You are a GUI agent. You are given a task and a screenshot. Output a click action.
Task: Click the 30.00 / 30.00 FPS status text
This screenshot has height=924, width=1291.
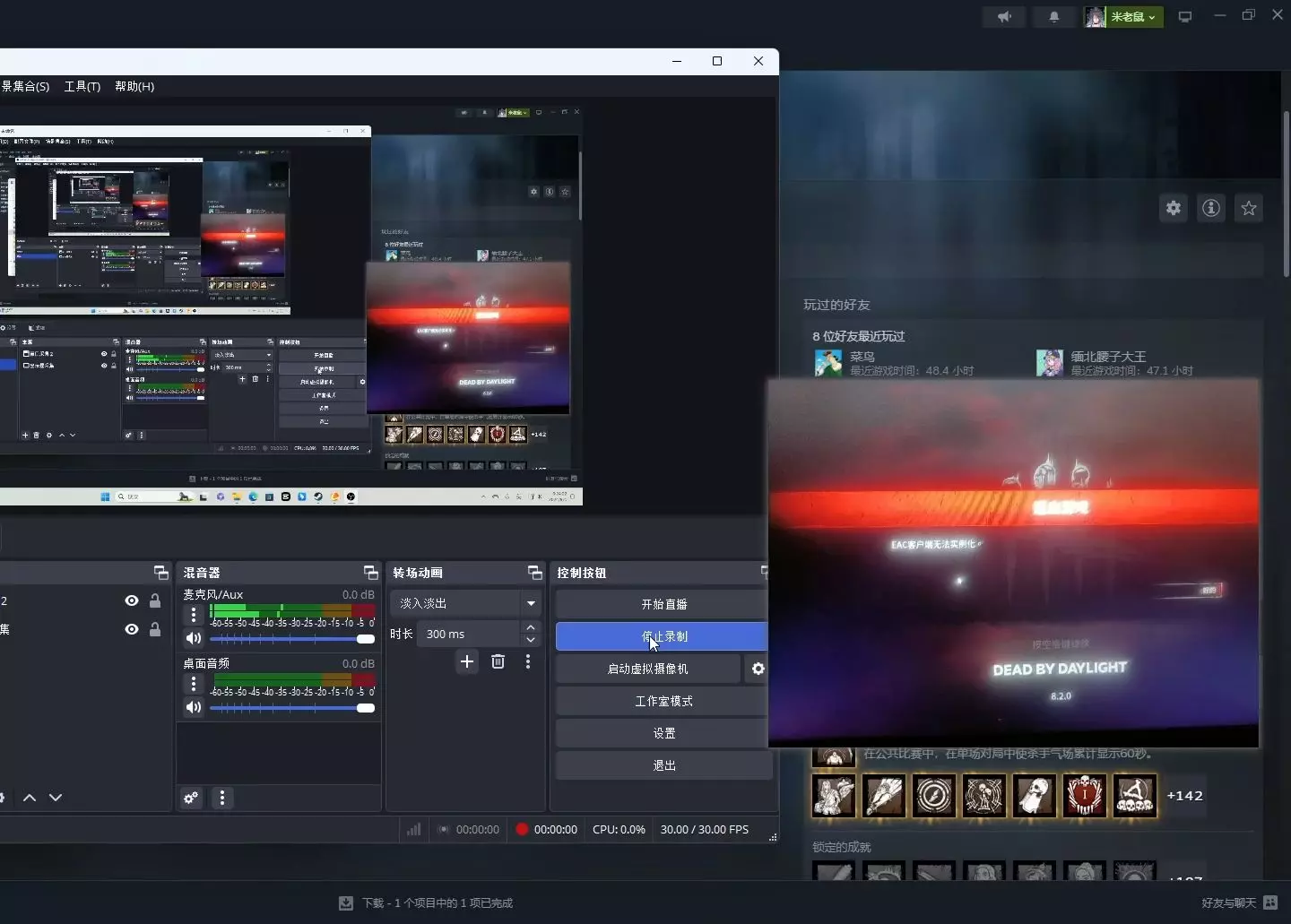(705, 829)
